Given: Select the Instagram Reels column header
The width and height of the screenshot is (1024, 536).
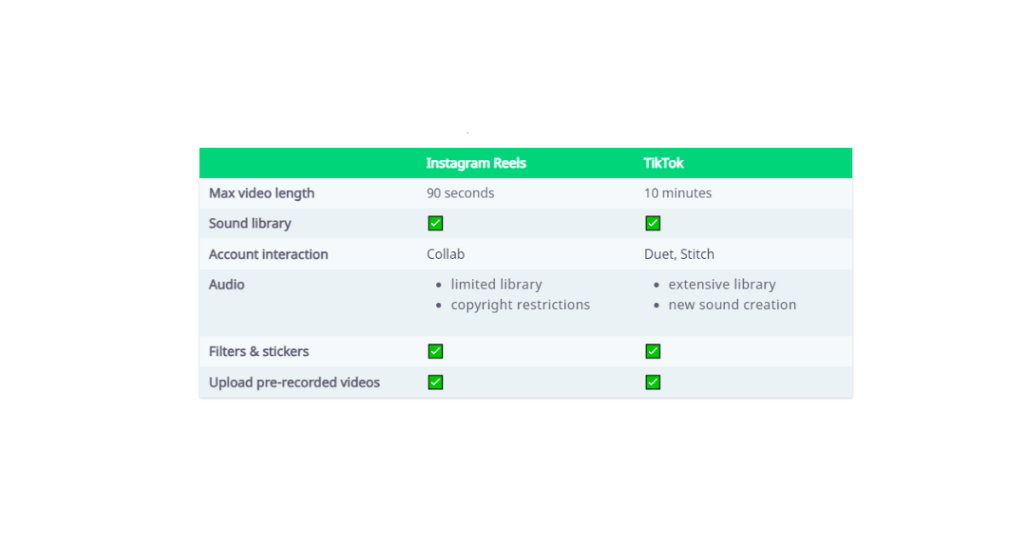Looking at the screenshot, I should 476,163.
